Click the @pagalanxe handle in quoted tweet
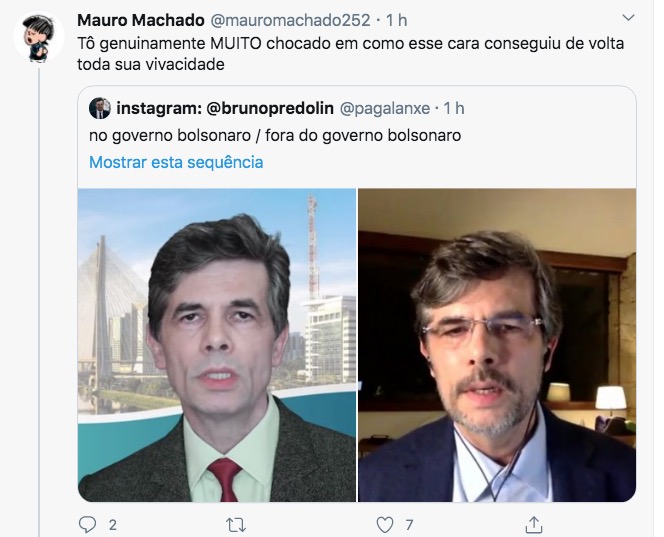 [385, 108]
